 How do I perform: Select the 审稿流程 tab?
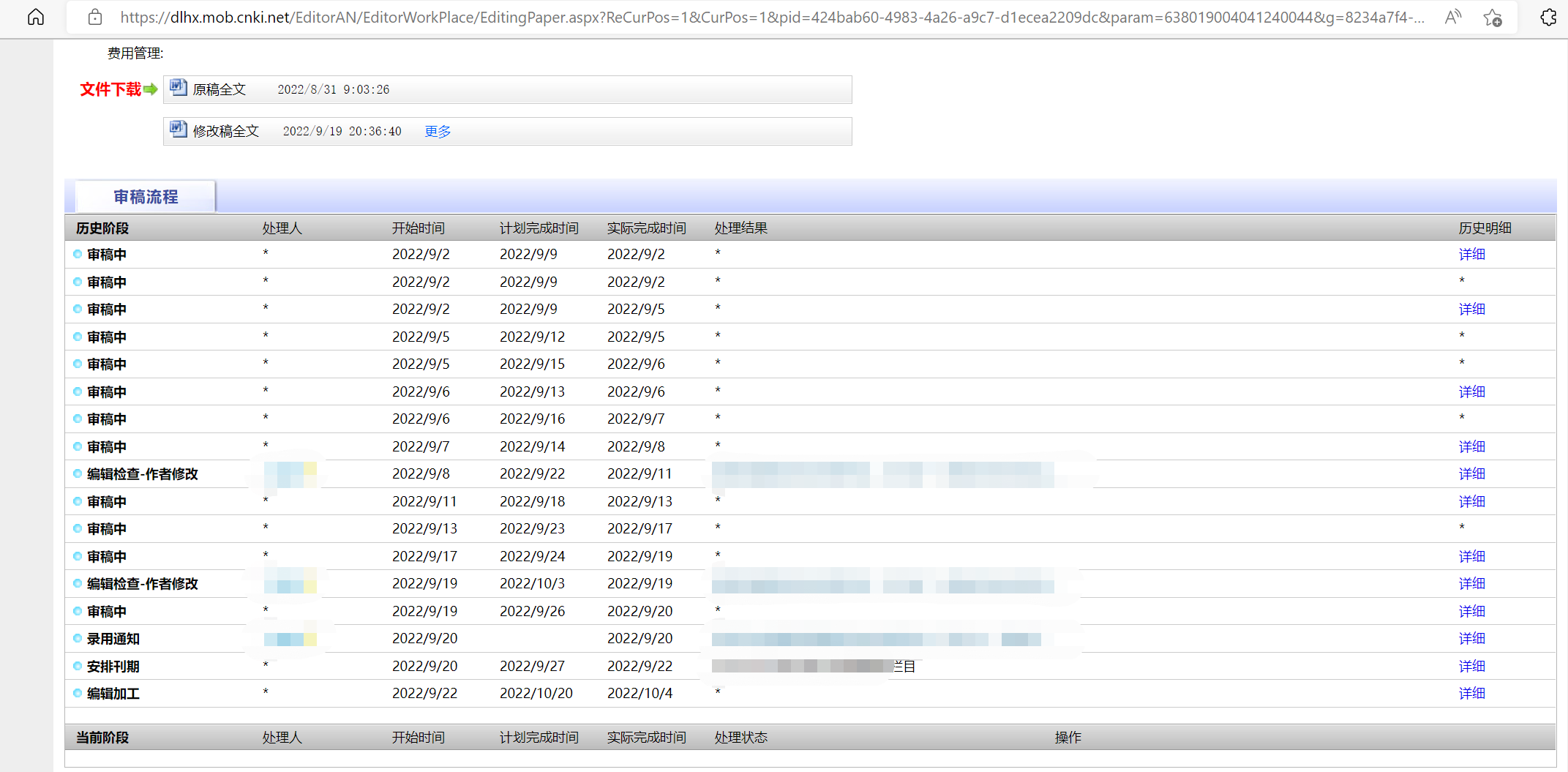[146, 197]
